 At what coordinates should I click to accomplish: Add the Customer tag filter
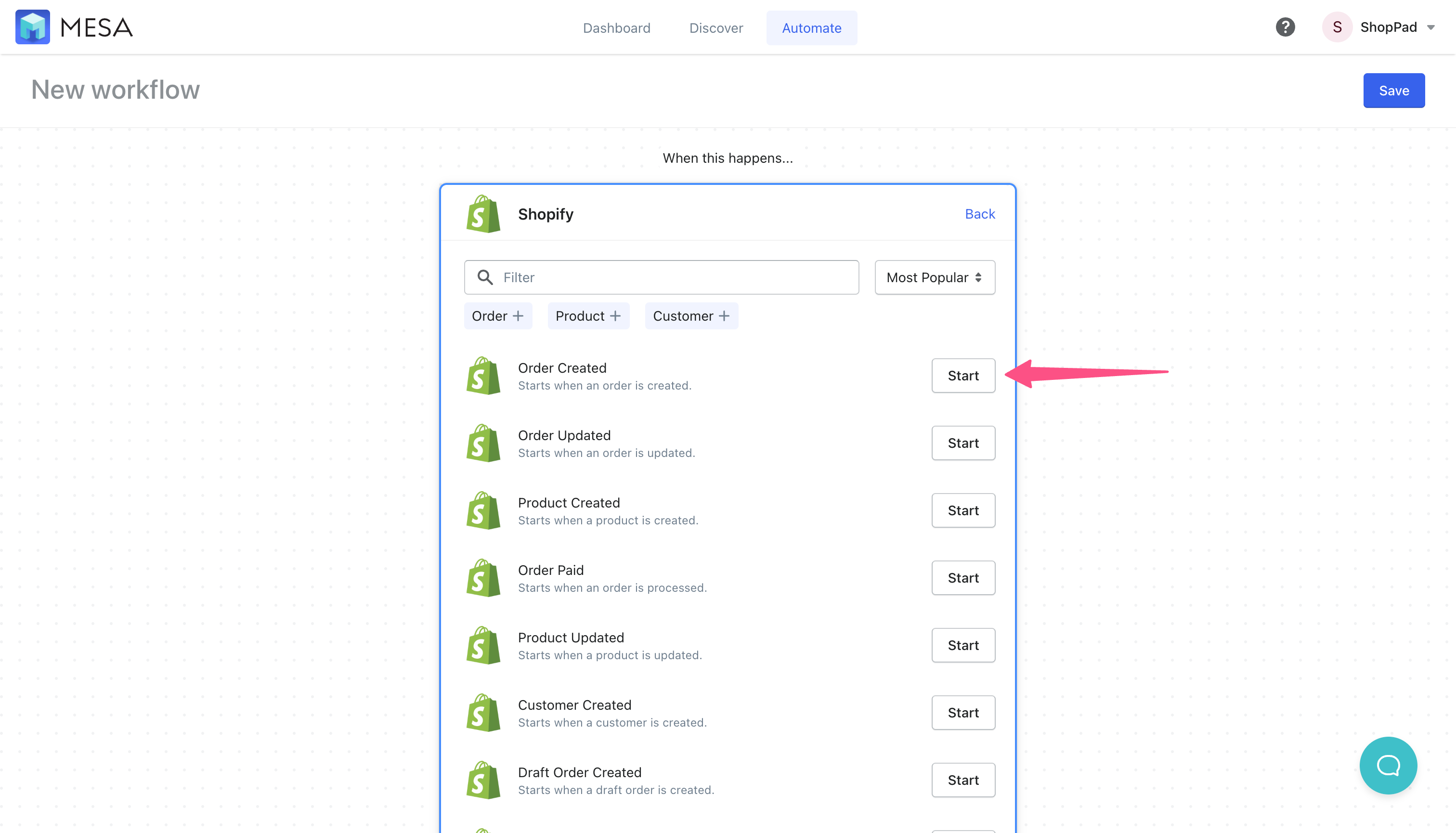(x=691, y=316)
